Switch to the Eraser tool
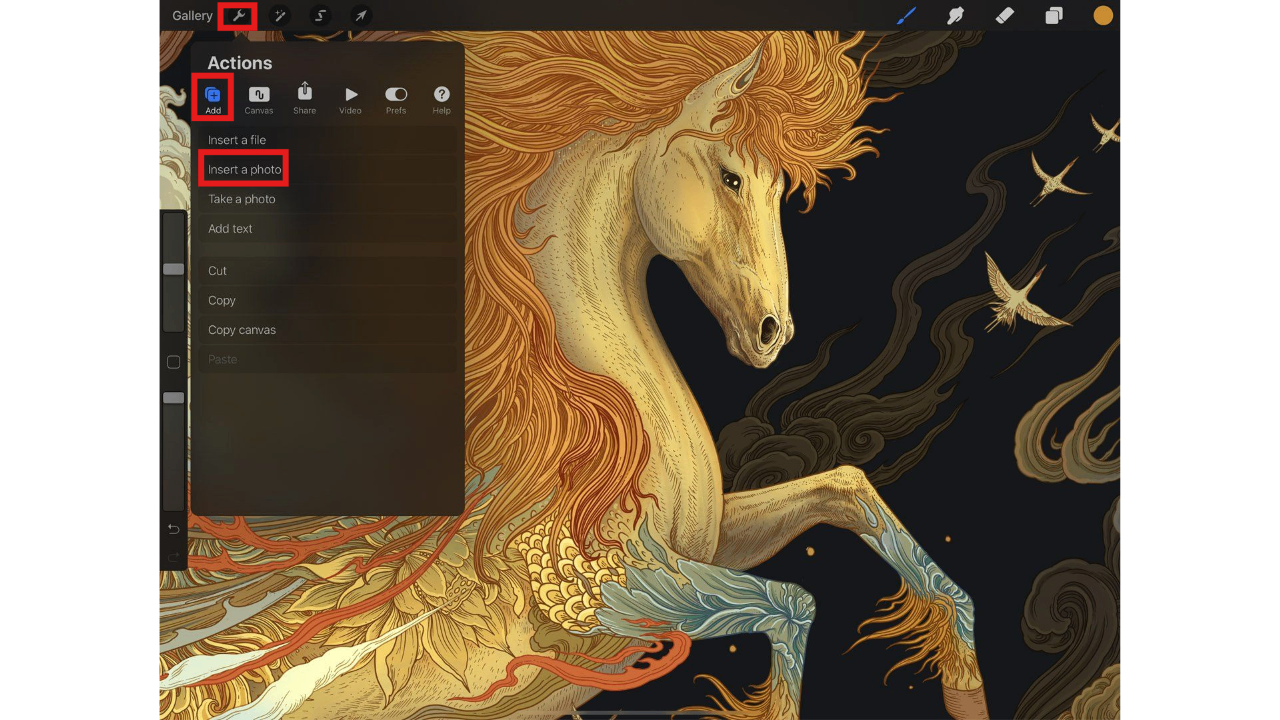1280x720 pixels. [1005, 15]
